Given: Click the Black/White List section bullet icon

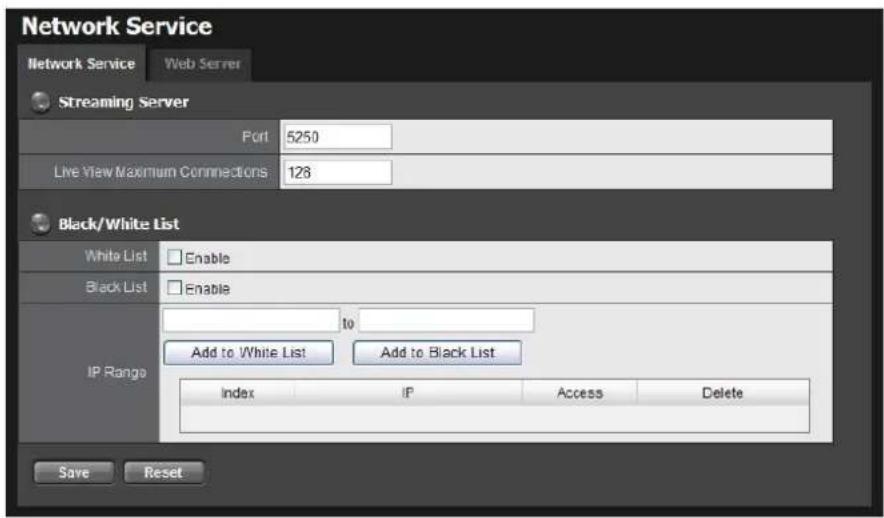Looking at the screenshot, I should pyautogui.click(x=41, y=224).
